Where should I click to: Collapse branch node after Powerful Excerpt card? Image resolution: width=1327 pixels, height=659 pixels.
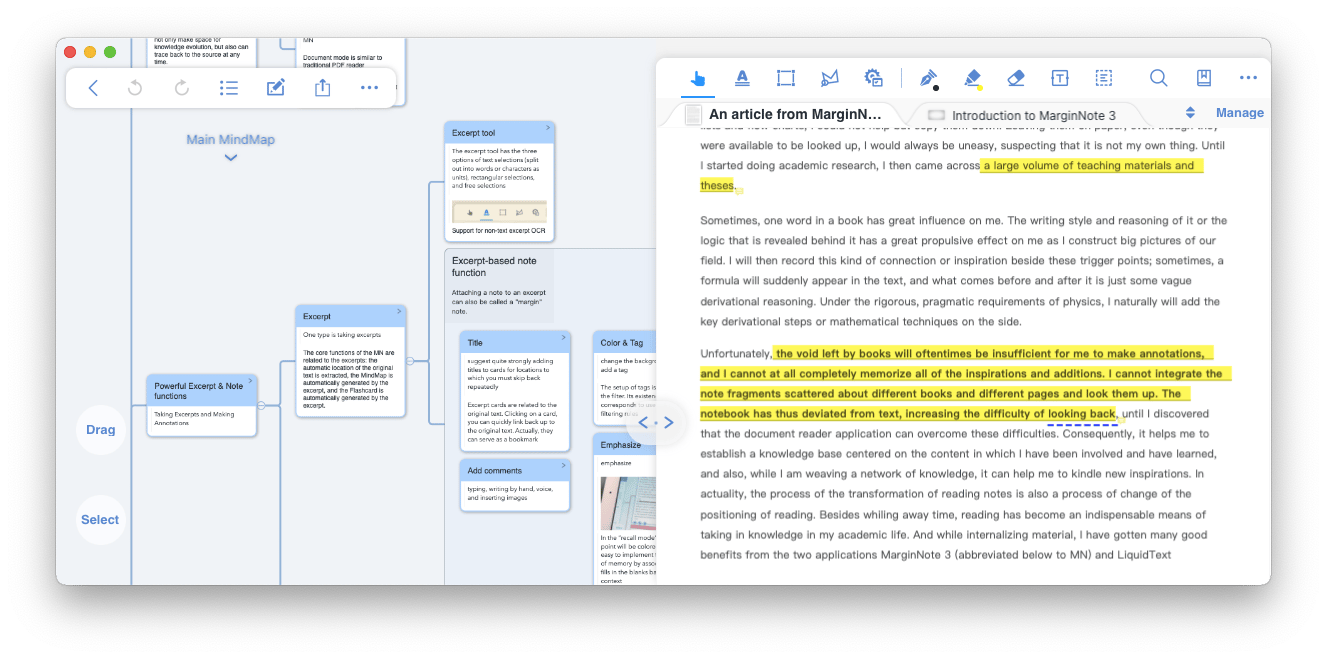pos(261,406)
